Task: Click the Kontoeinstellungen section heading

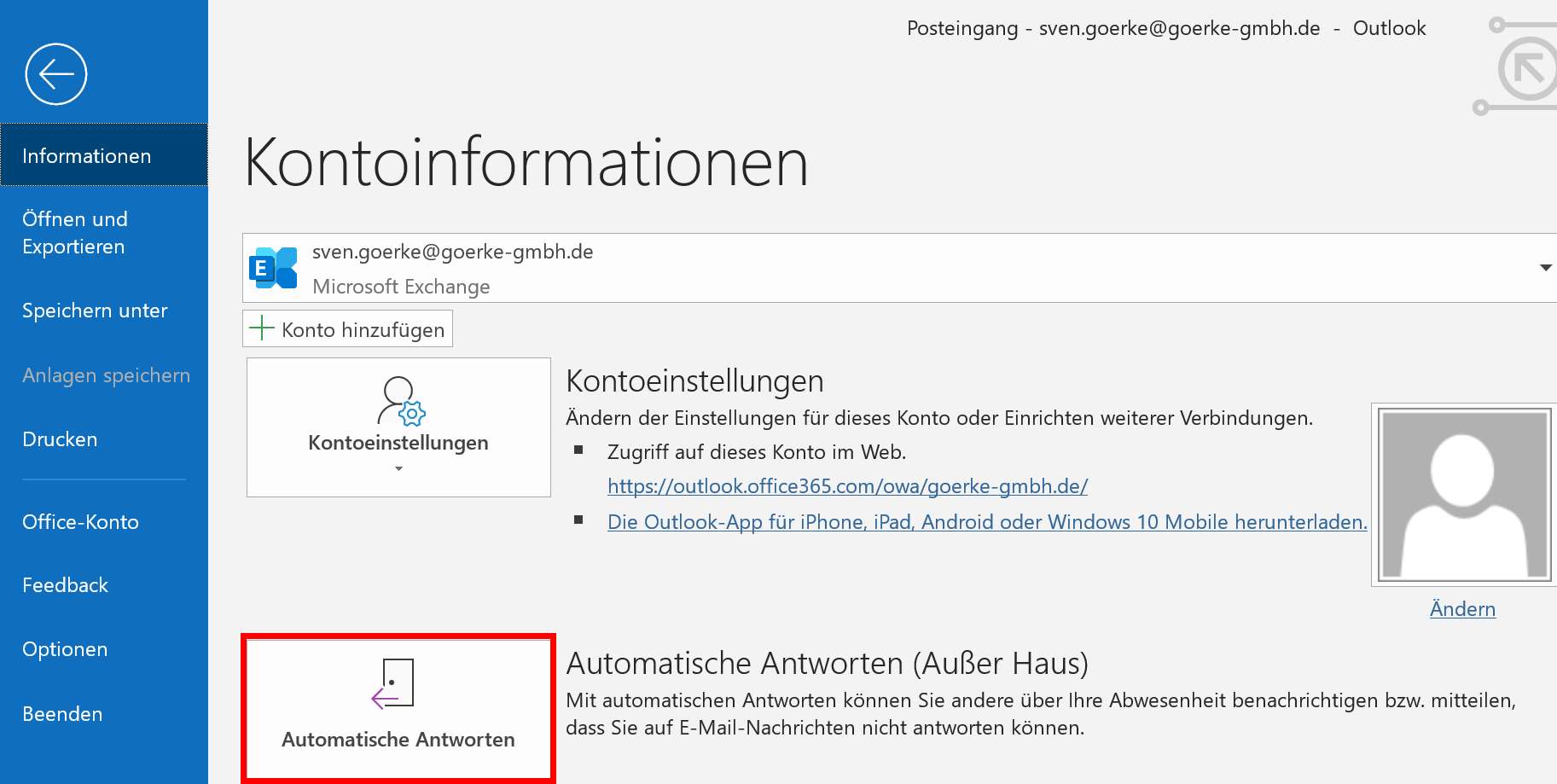Action: 694,381
